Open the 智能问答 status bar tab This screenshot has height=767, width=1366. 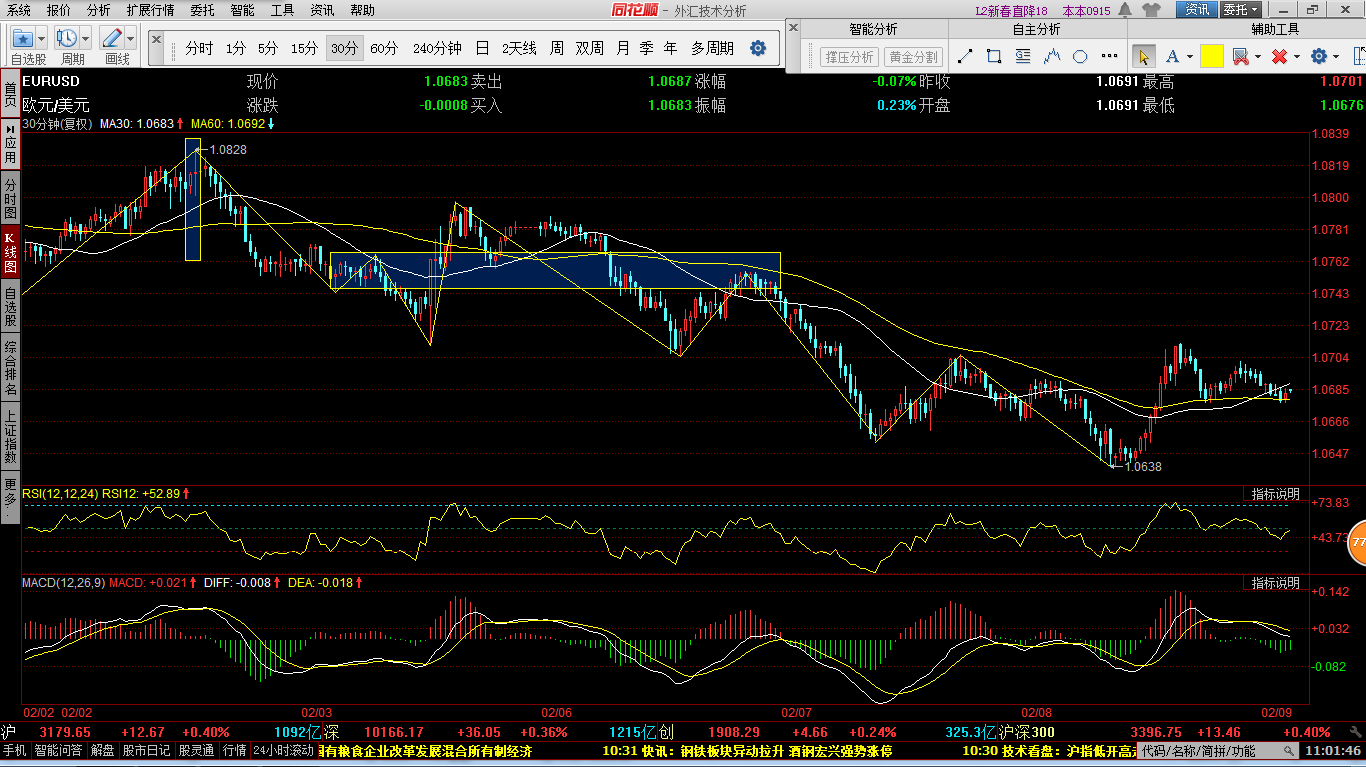click(60, 750)
